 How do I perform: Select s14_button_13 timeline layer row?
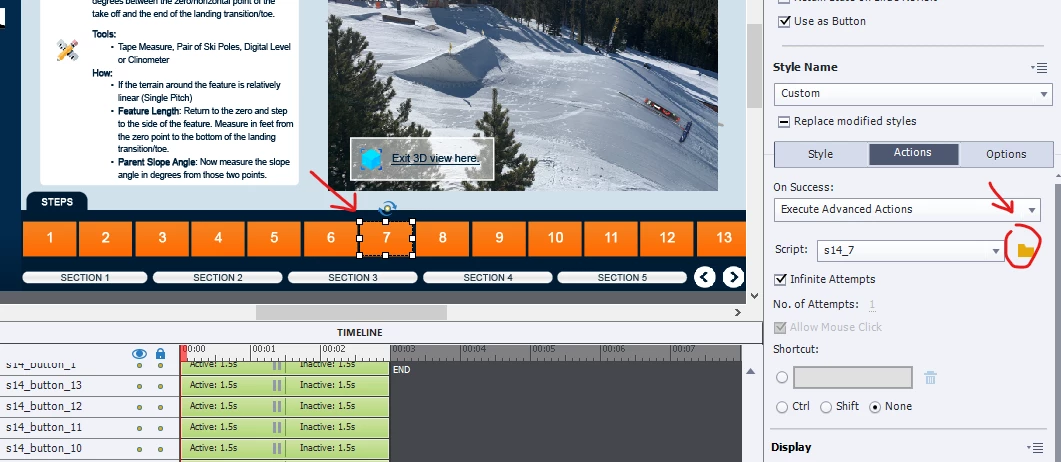(89, 386)
